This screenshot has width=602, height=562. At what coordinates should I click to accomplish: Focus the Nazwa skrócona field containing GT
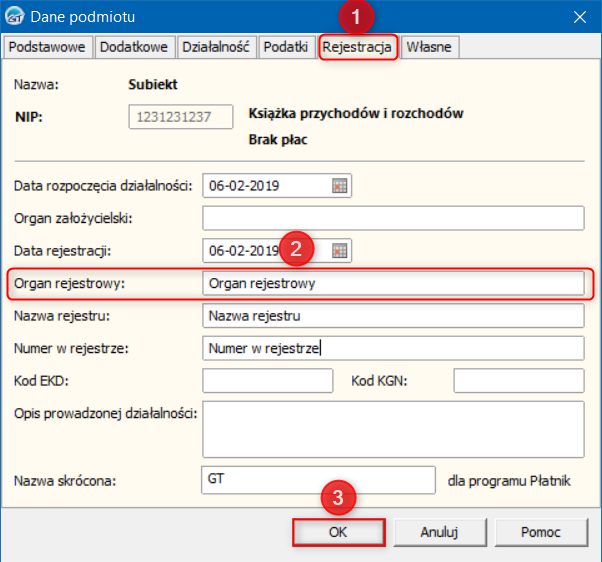point(318,480)
